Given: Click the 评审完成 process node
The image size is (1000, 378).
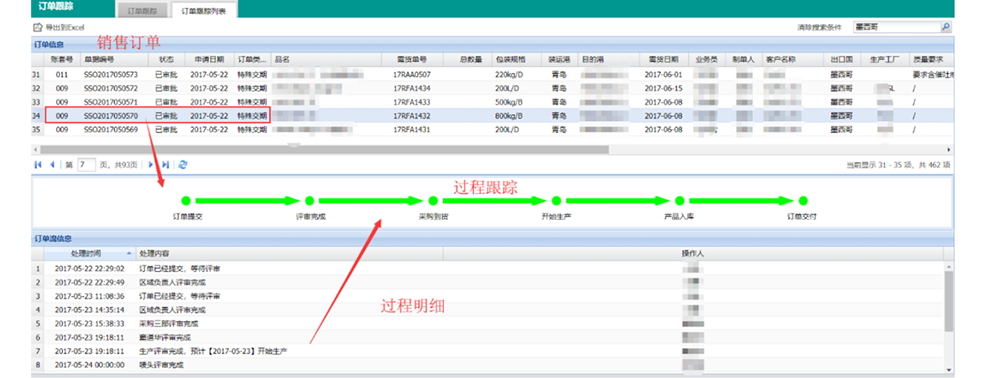Looking at the screenshot, I should pos(310,201).
